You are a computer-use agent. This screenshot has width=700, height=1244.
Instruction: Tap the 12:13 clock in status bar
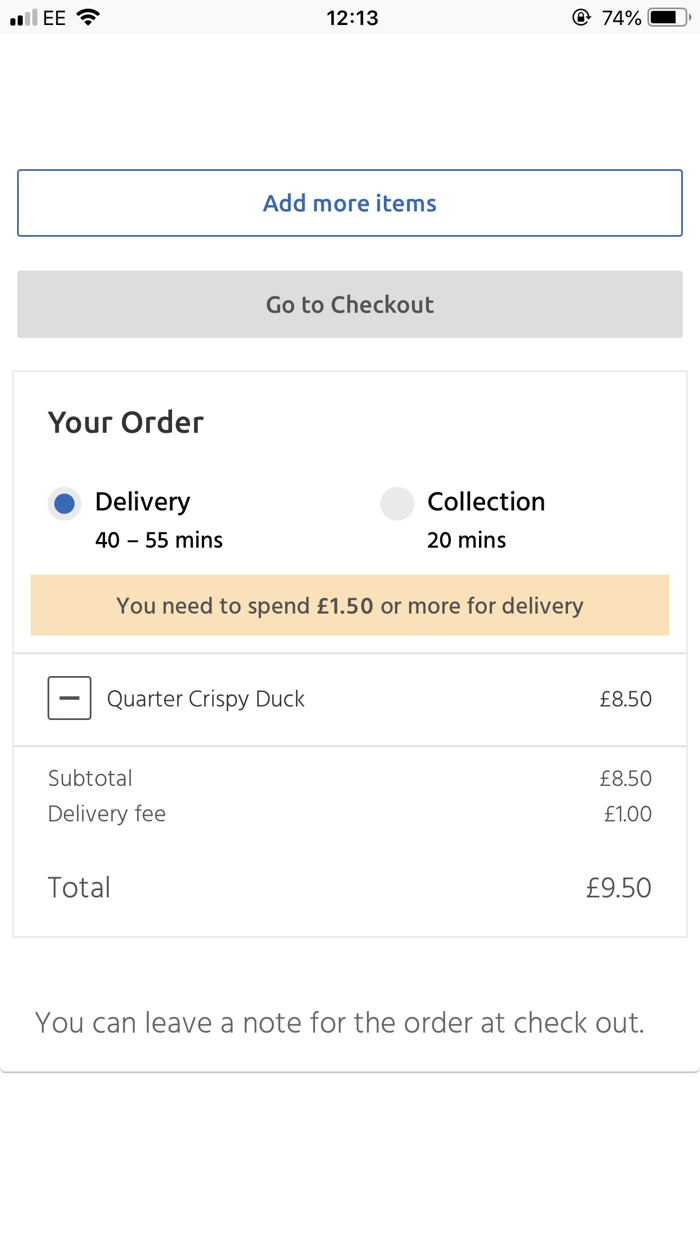[352, 17]
